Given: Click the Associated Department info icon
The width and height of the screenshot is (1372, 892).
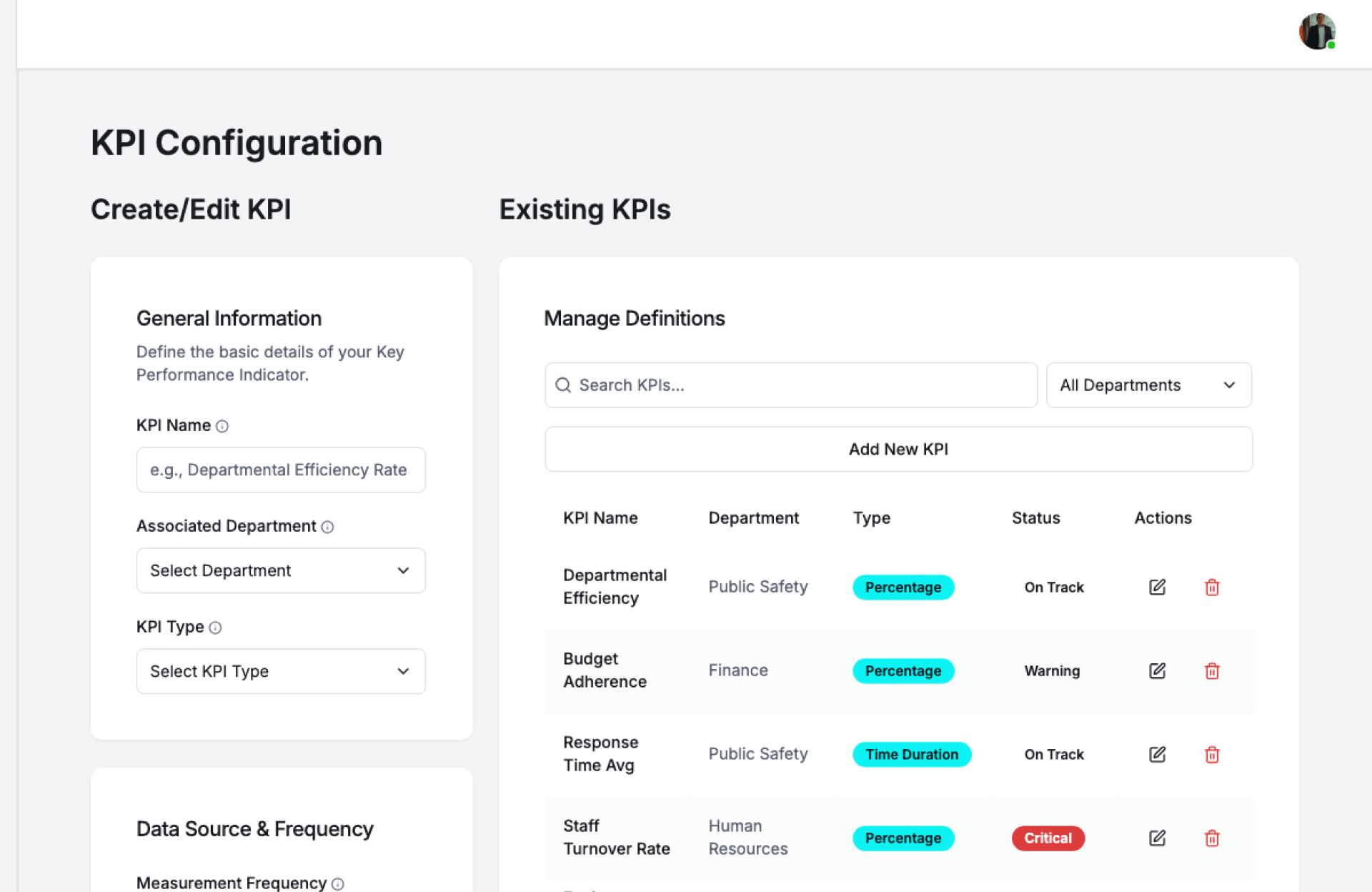Looking at the screenshot, I should [x=327, y=527].
